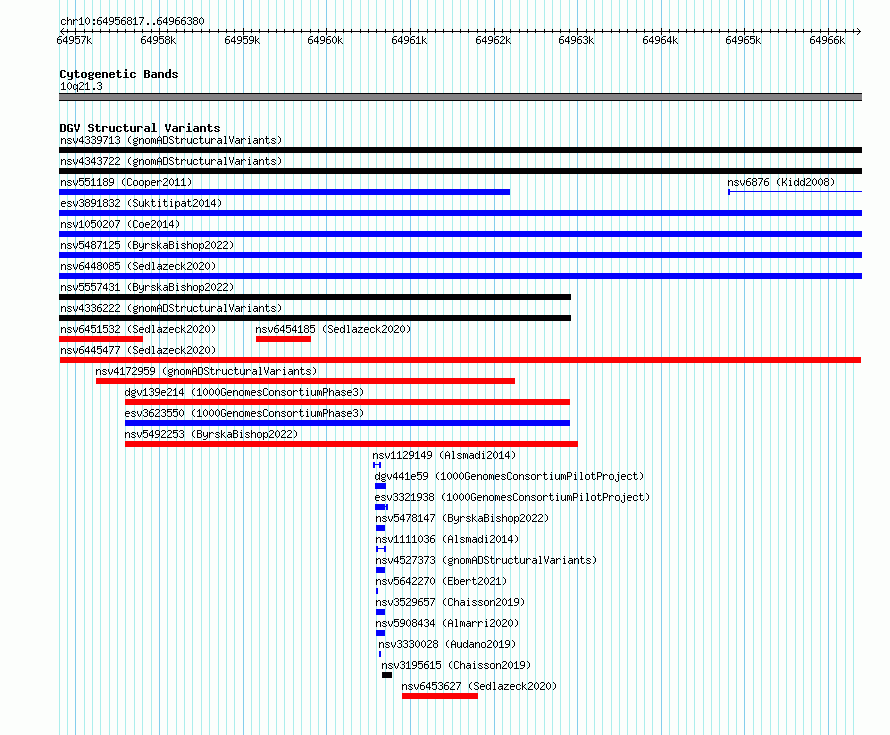Open nsv4527373 gnomAD variant label
890x735 pixels.
[486, 560]
